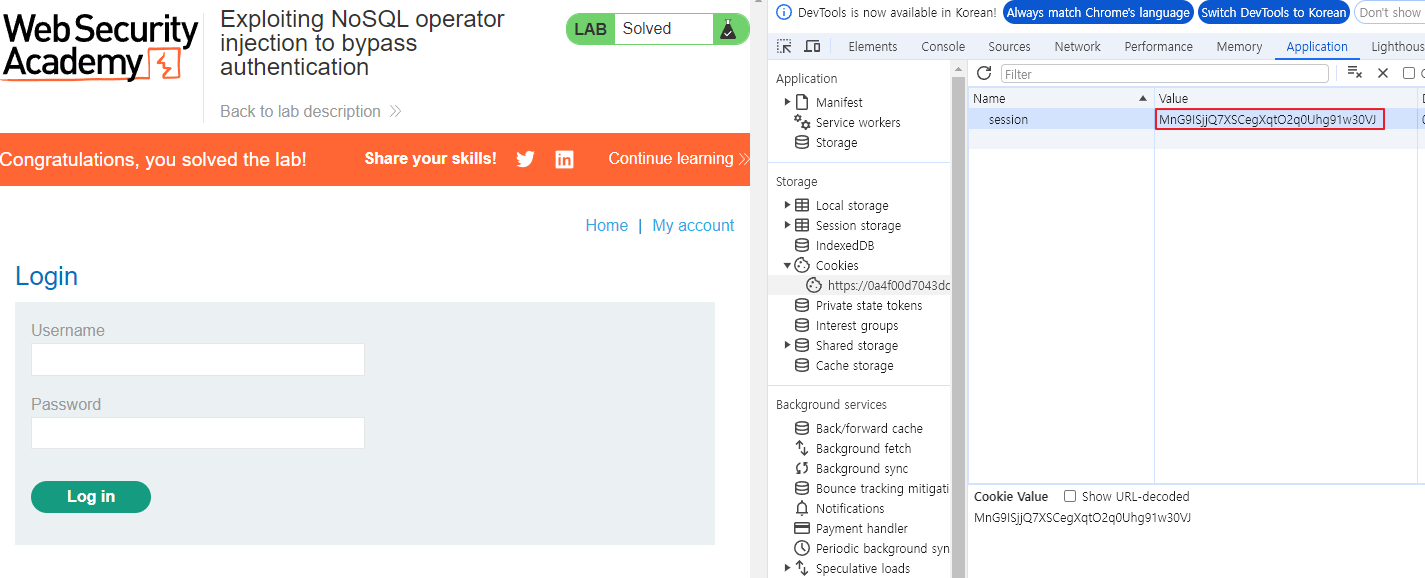Toggle checkbox next to cookie filter
1425x578 pixels.
tap(1409, 73)
